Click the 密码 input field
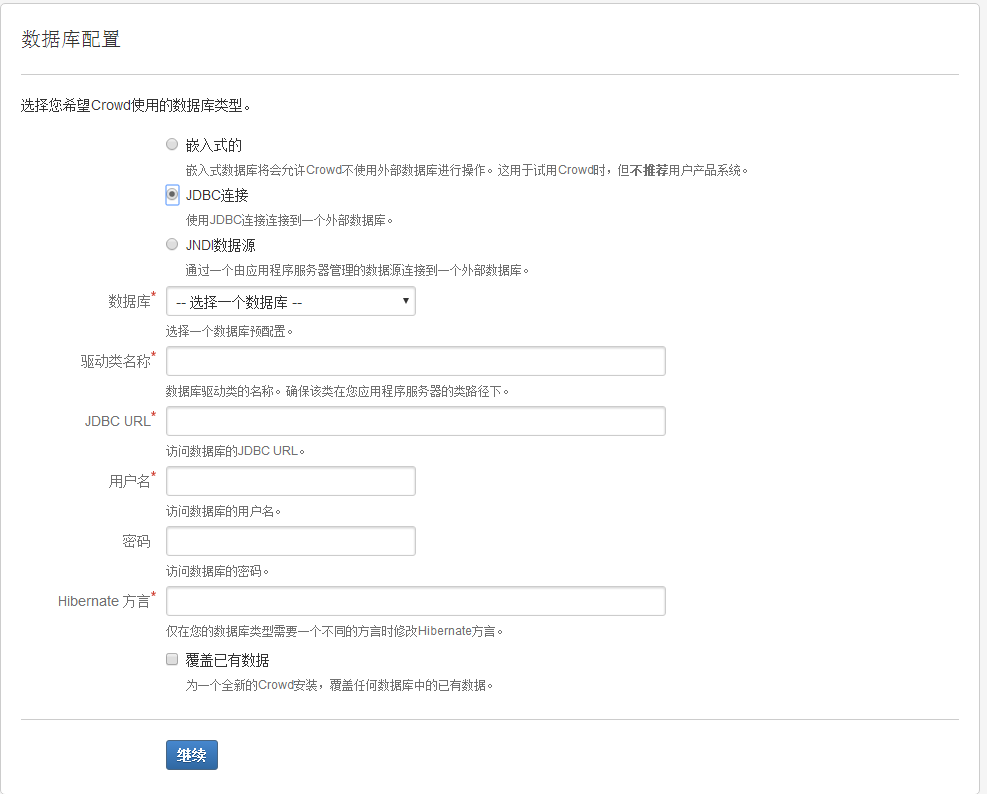Screen dimensions: 987x794 290,541
